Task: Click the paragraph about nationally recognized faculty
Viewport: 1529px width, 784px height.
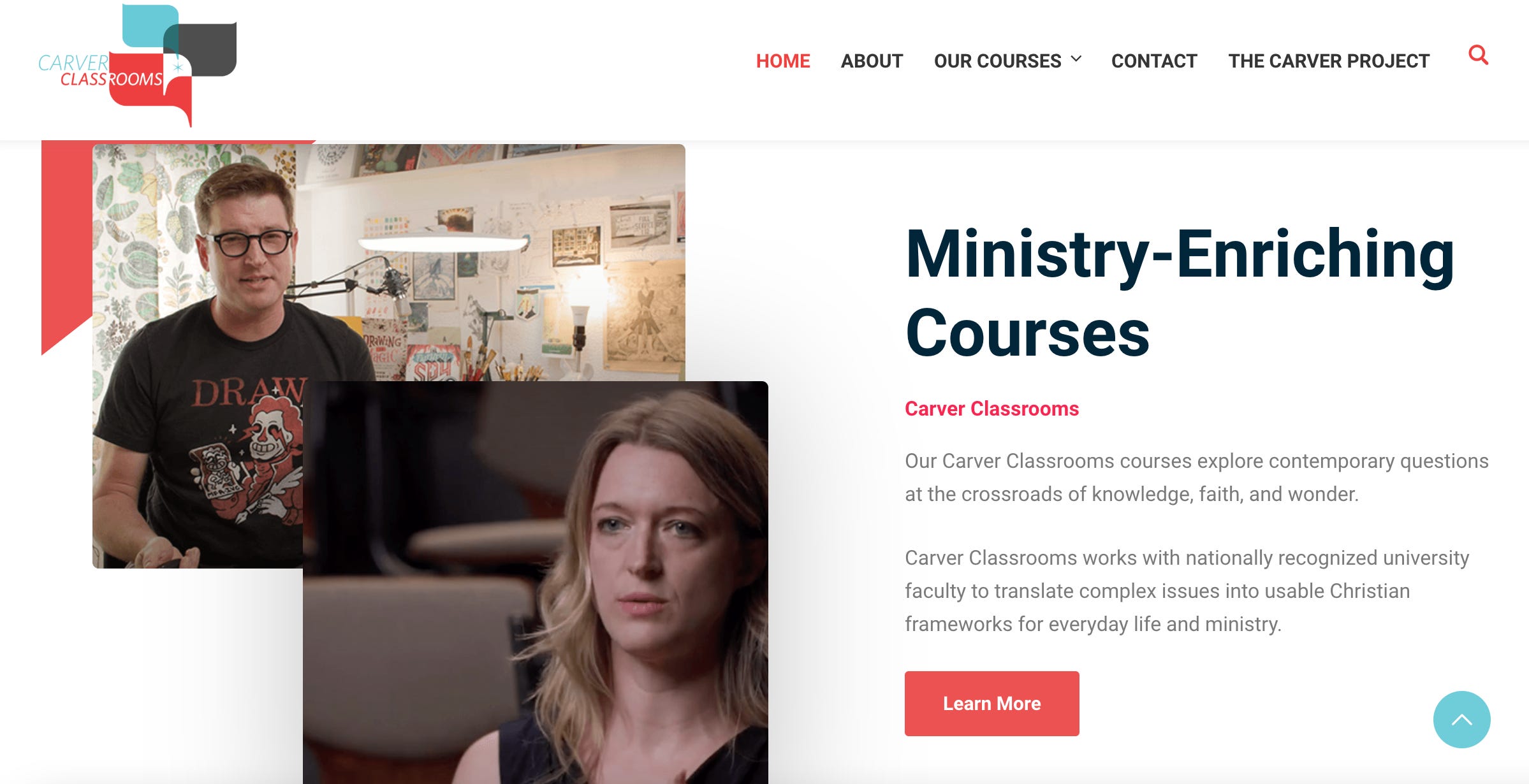Action: click(1187, 591)
